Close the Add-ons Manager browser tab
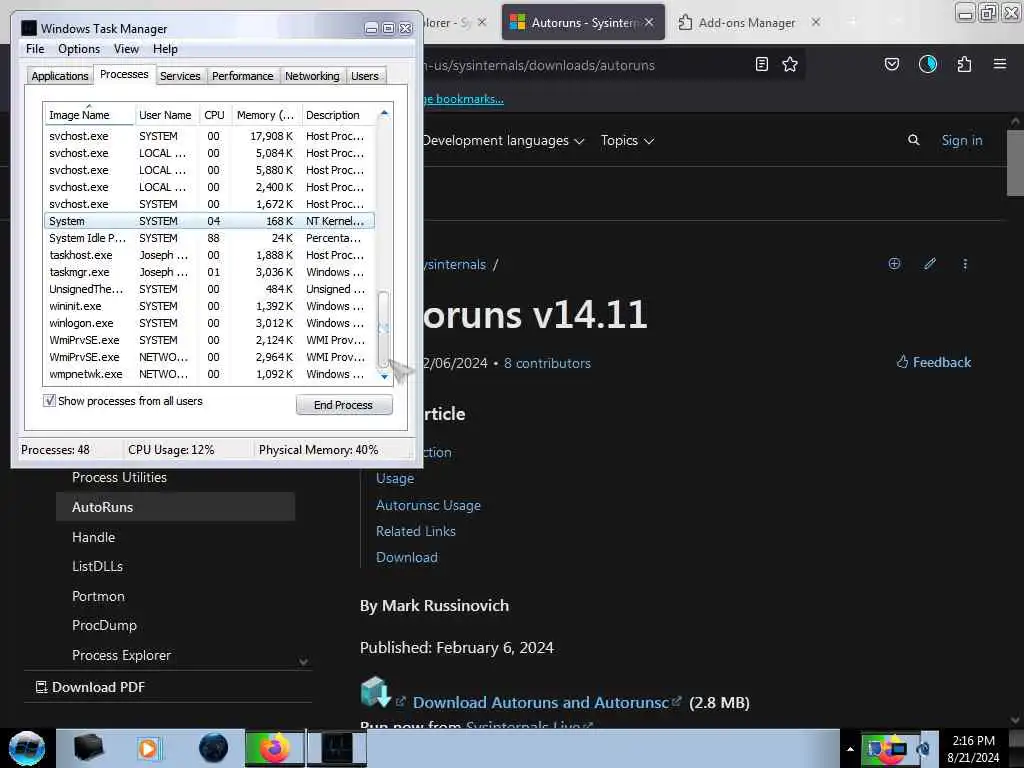This screenshot has width=1024, height=768. pyautogui.click(x=816, y=22)
